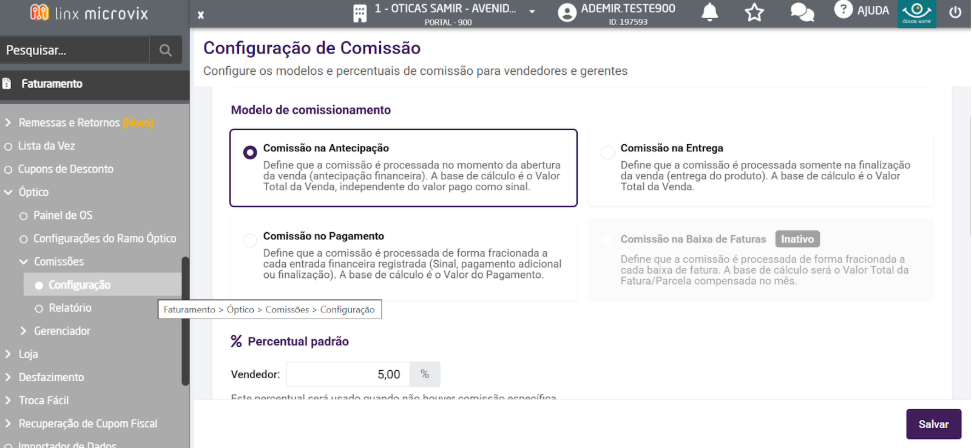The height and width of the screenshot is (448, 972).
Task: Click the power logout icon
Action: point(955,12)
